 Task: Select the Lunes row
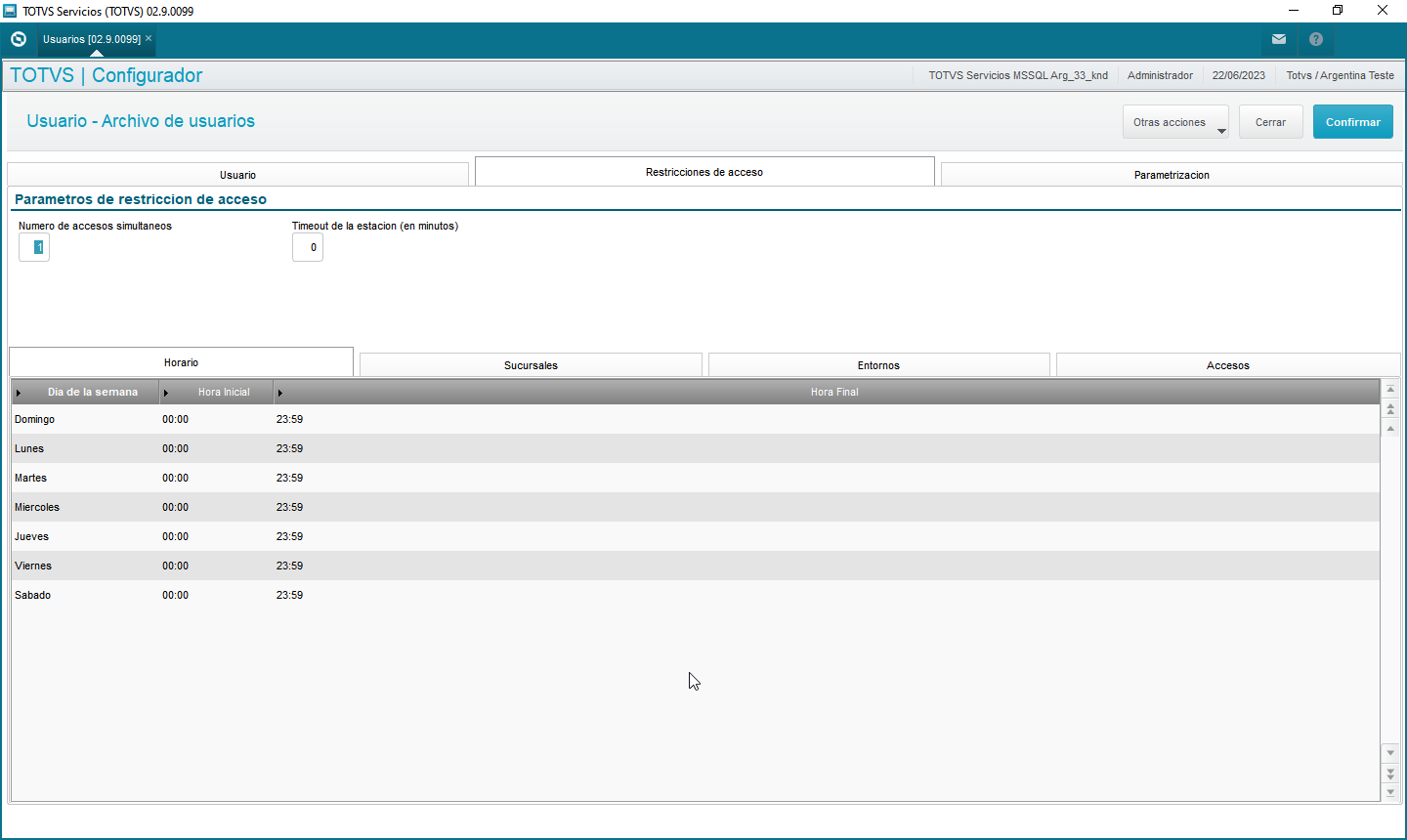pyautogui.click(x=695, y=448)
